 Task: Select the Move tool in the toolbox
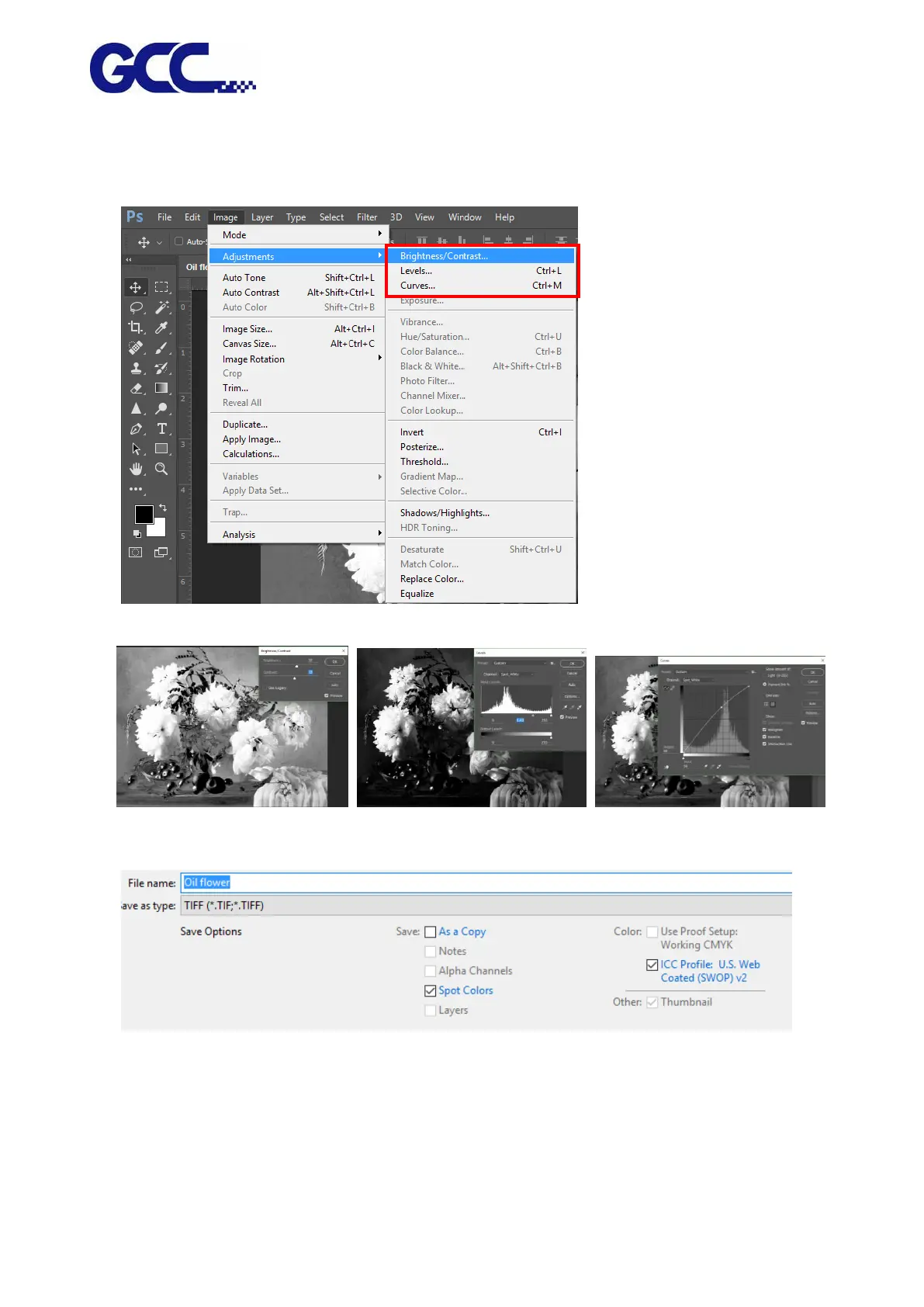click(x=136, y=287)
